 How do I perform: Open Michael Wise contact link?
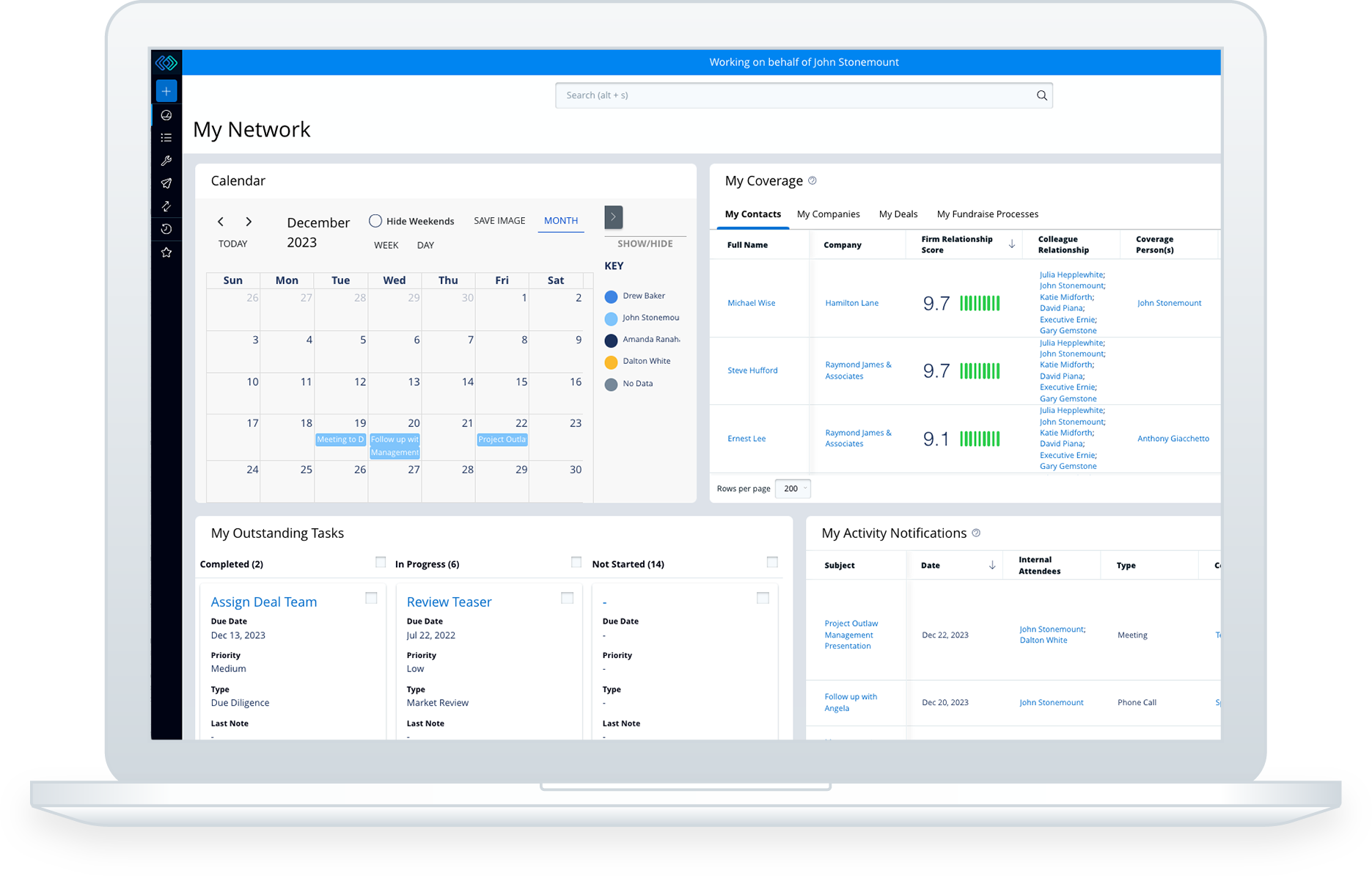(751, 303)
